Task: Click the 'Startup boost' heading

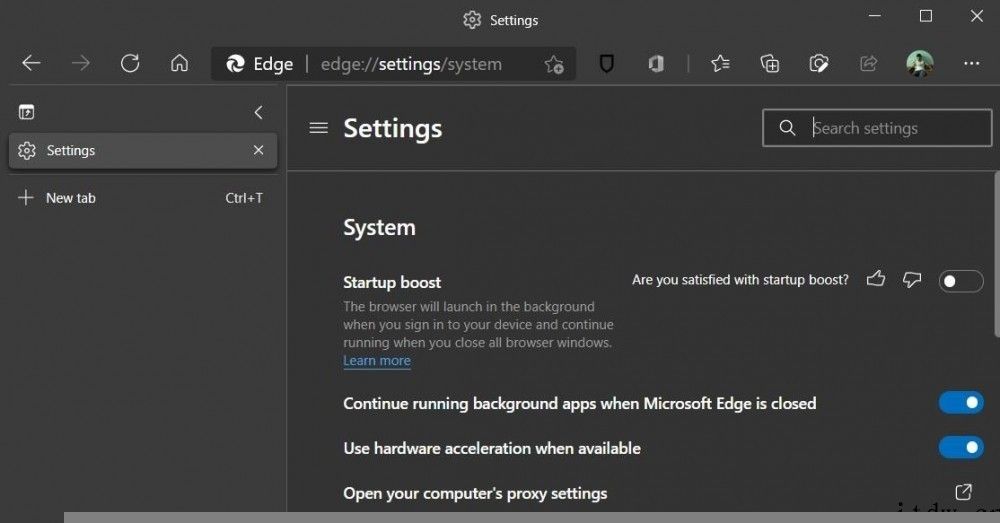Action: click(392, 282)
